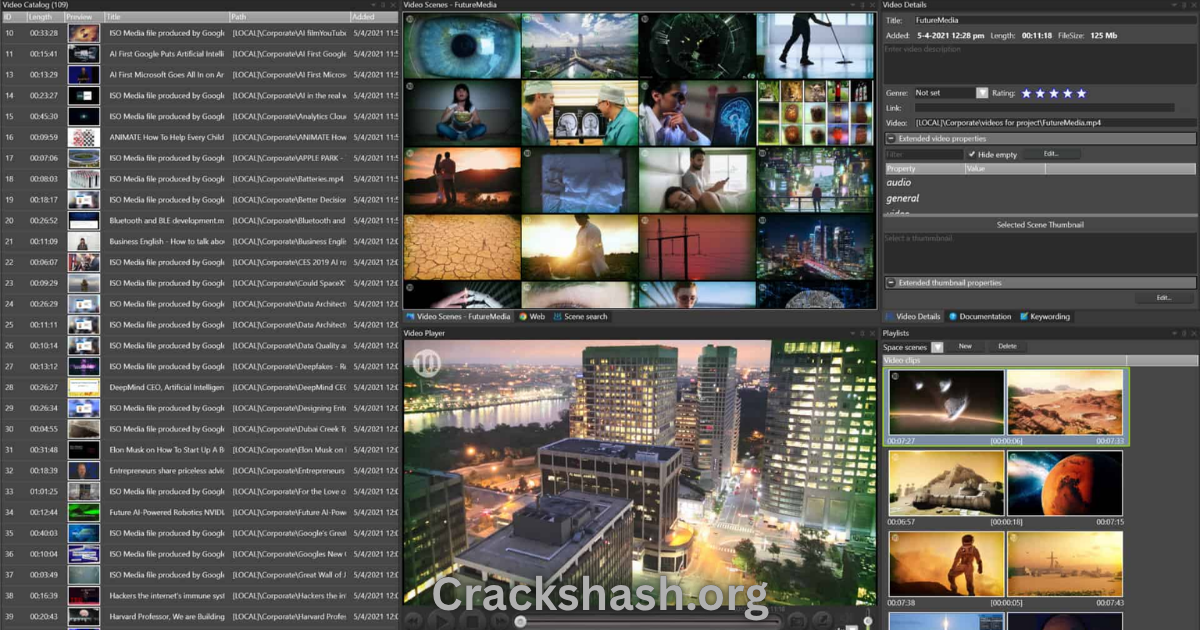Viewport: 1200px width, 630px height.
Task: Select the astronaut clip in playlist
Action: (x=946, y=564)
